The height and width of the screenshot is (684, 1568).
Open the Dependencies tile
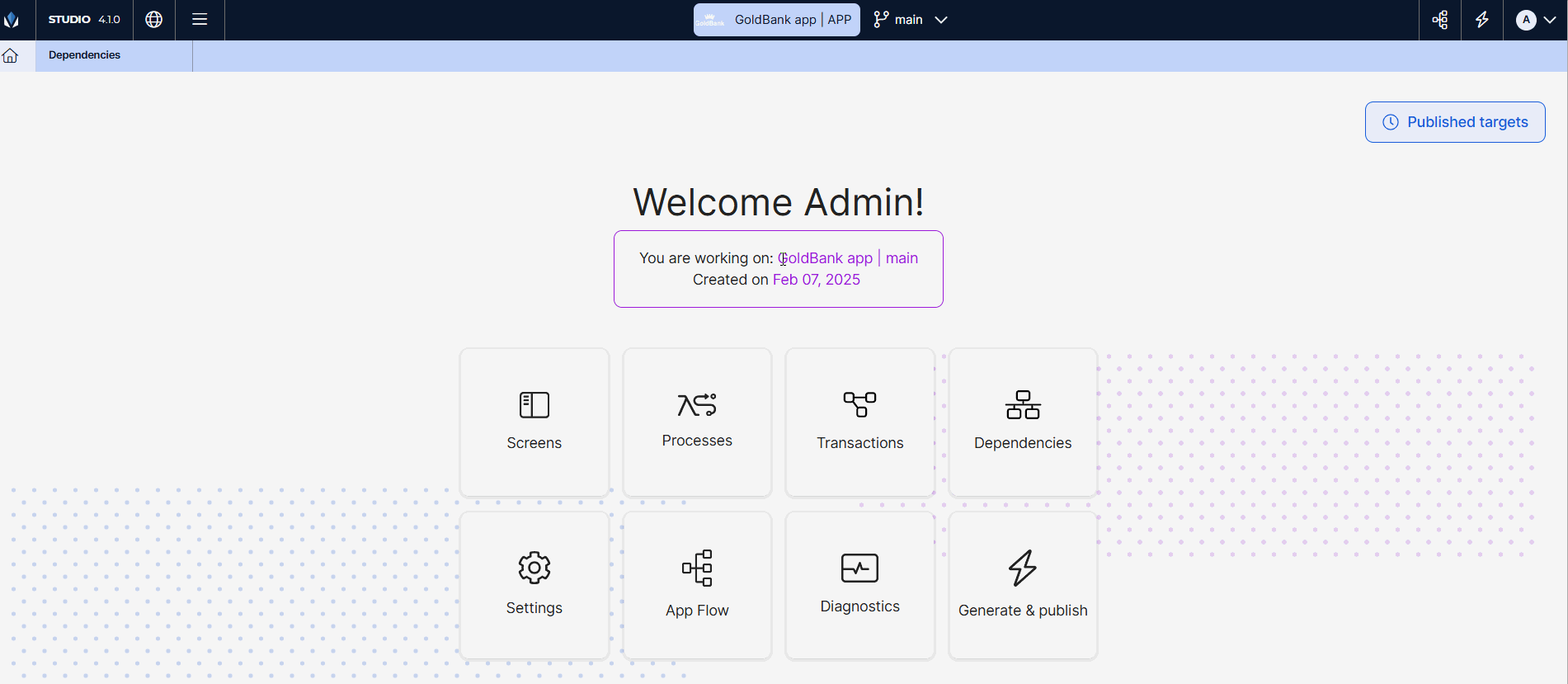point(1023,422)
